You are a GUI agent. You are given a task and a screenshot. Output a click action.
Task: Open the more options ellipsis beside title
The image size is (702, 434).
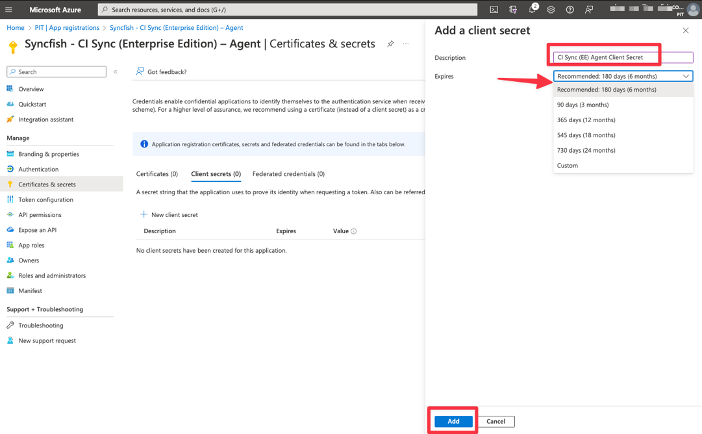point(406,43)
